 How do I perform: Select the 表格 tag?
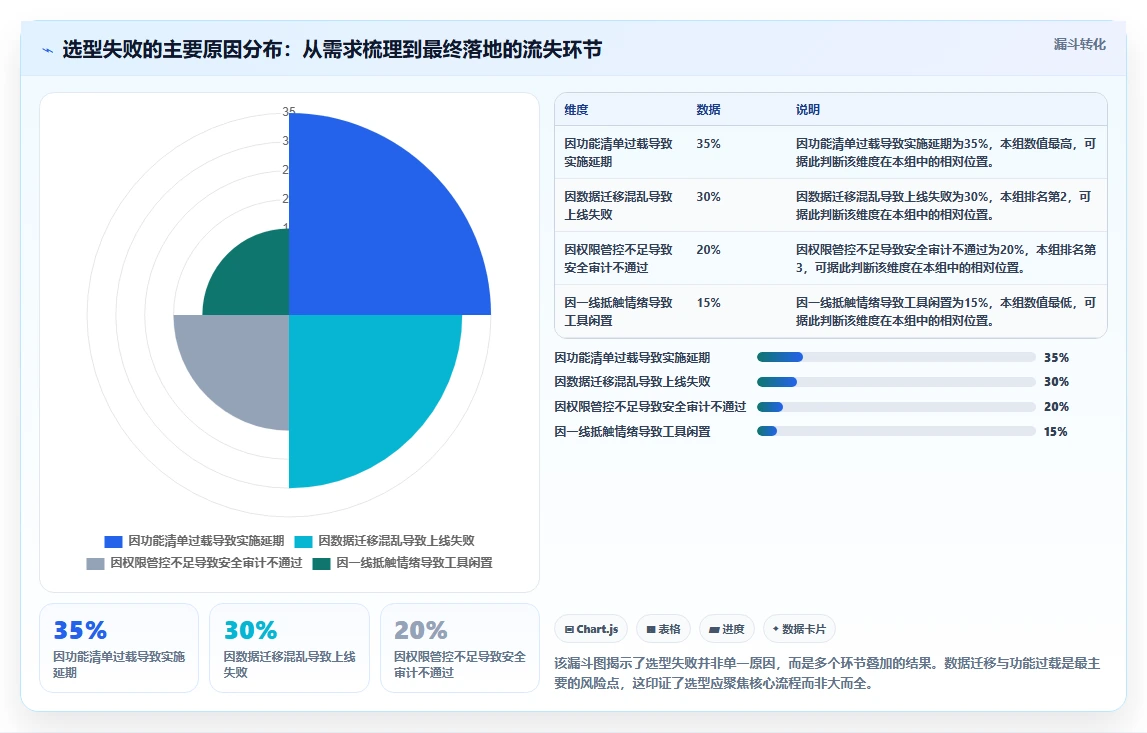[x=663, y=629]
